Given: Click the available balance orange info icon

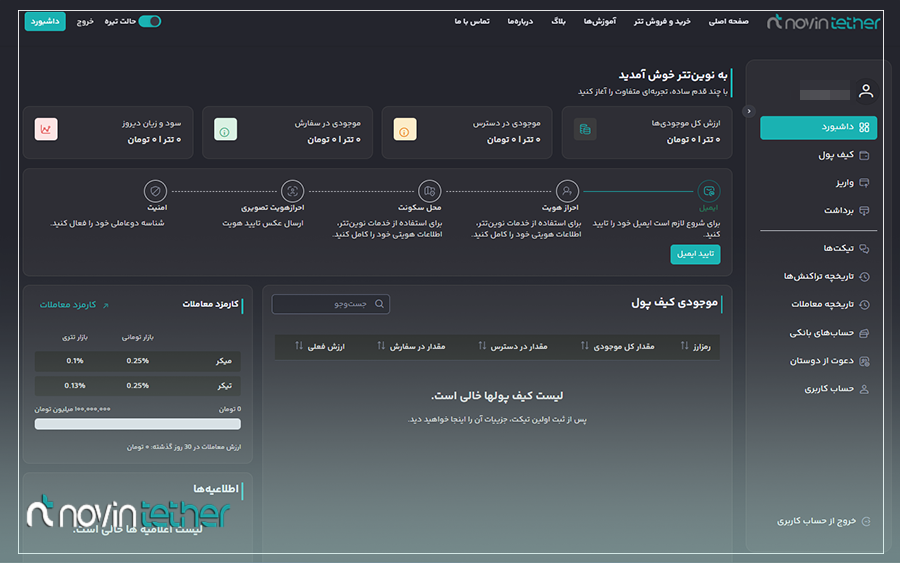Looking at the screenshot, I should pyautogui.click(x=405, y=129).
